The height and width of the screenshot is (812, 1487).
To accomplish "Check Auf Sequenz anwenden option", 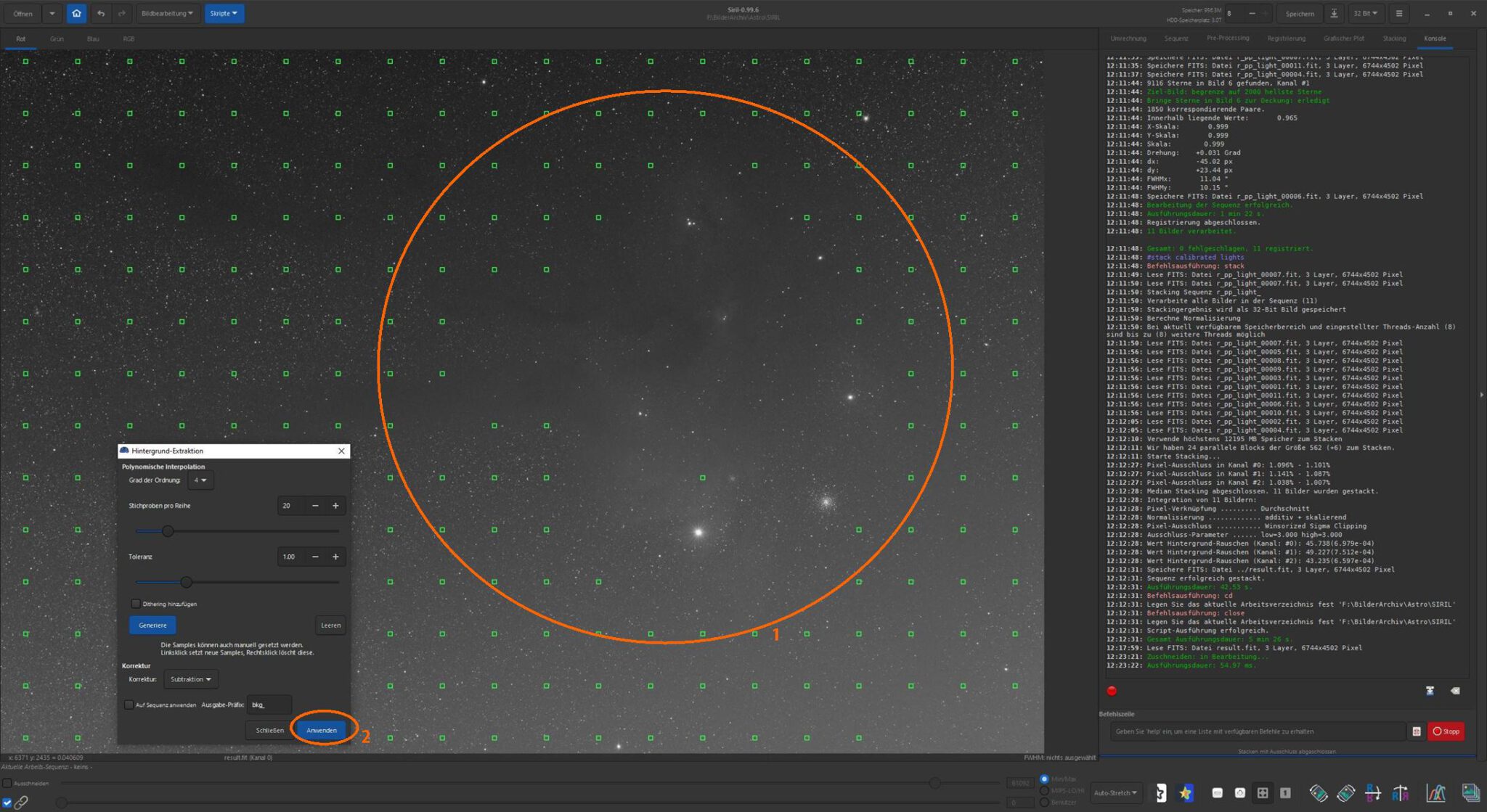I will (129, 705).
